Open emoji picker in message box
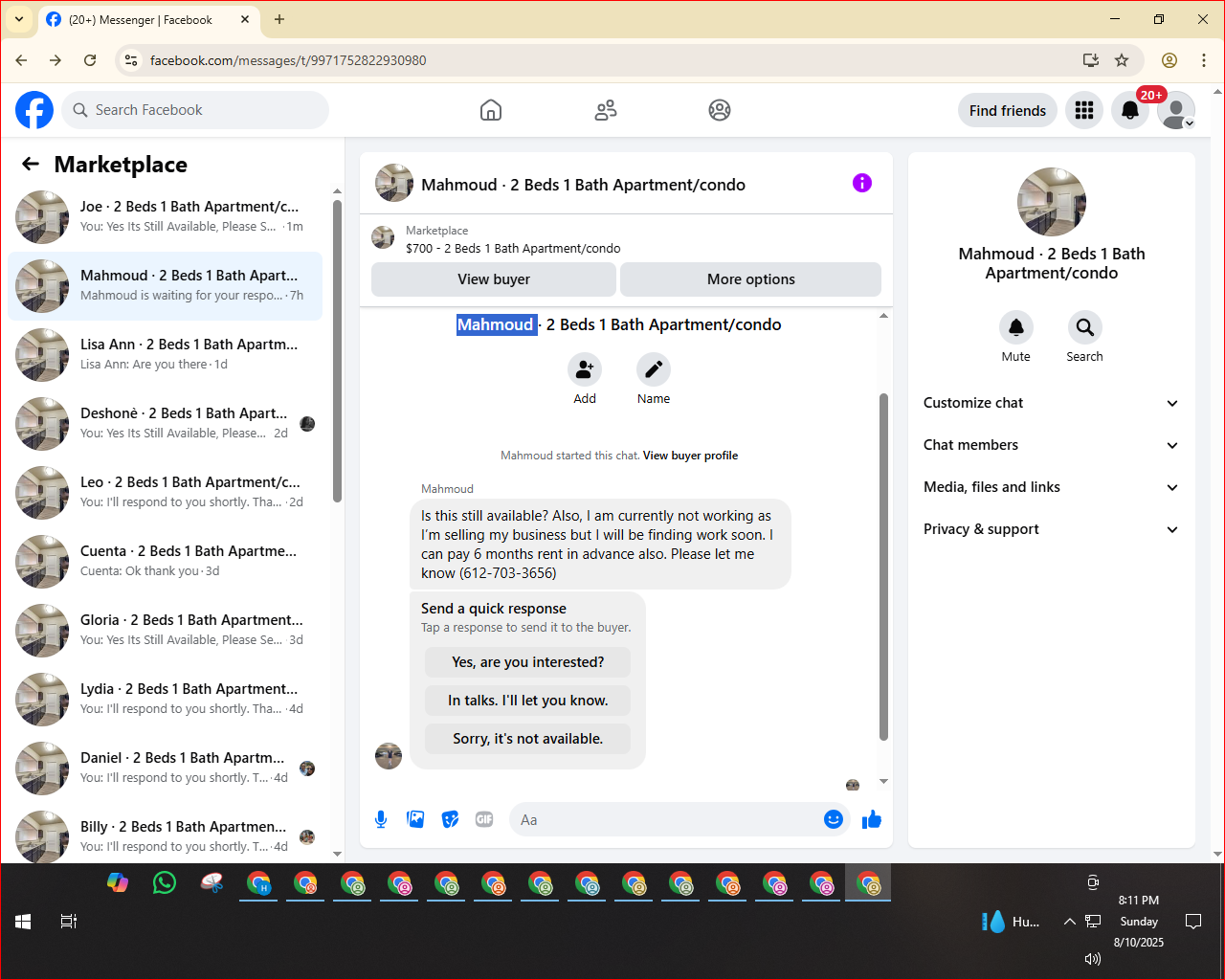Image resolution: width=1225 pixels, height=980 pixels. 834,819
